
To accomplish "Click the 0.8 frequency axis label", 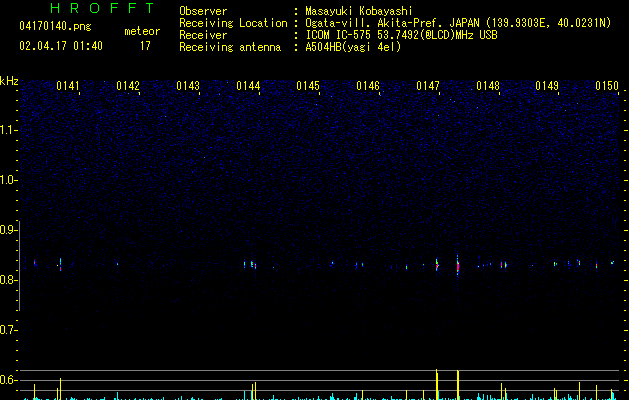I will [8, 280].
